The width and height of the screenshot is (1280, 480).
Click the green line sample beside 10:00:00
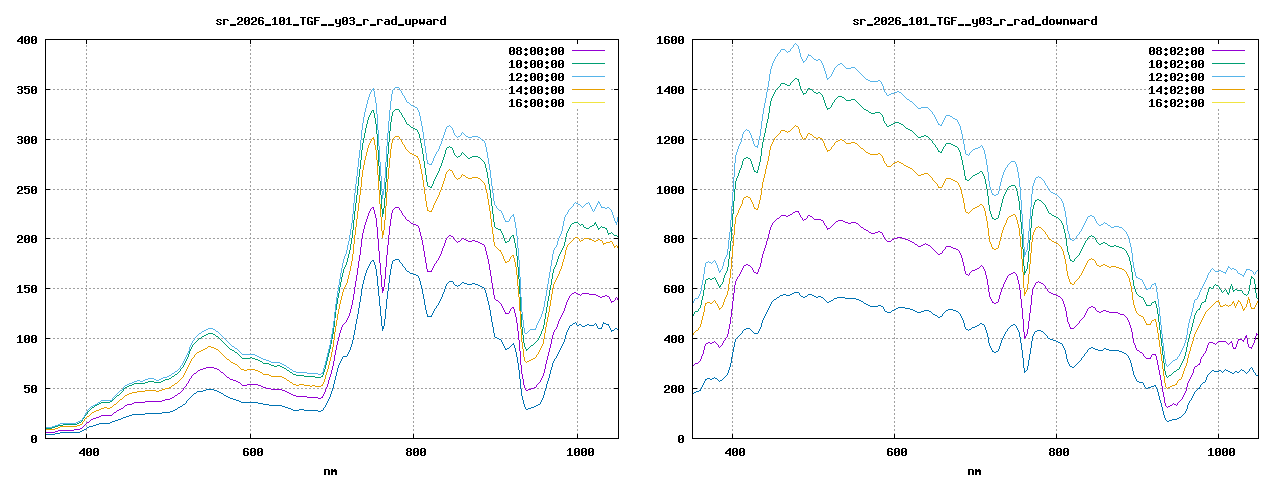(x=588, y=64)
